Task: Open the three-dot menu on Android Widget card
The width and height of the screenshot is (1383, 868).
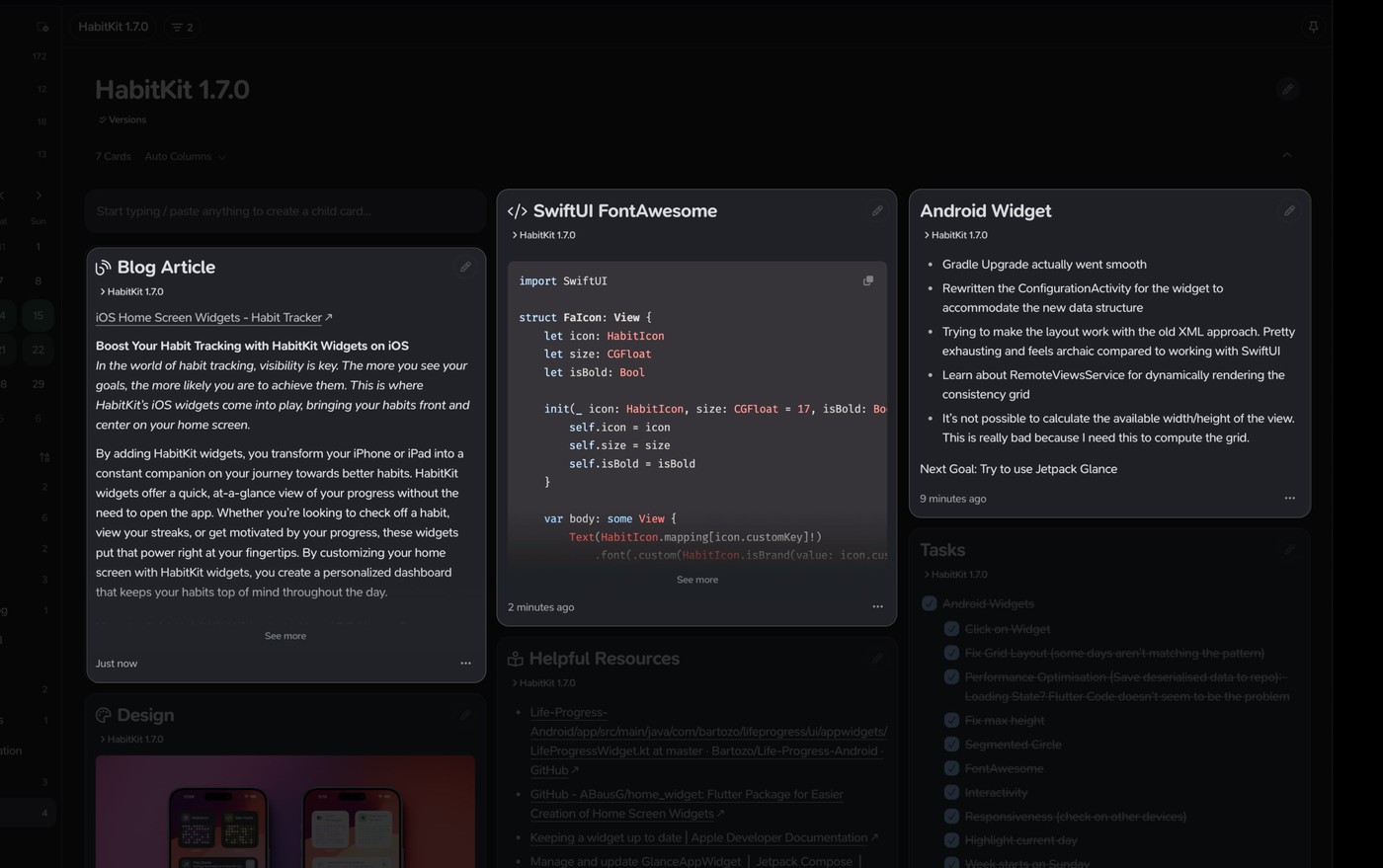Action: tap(1289, 498)
